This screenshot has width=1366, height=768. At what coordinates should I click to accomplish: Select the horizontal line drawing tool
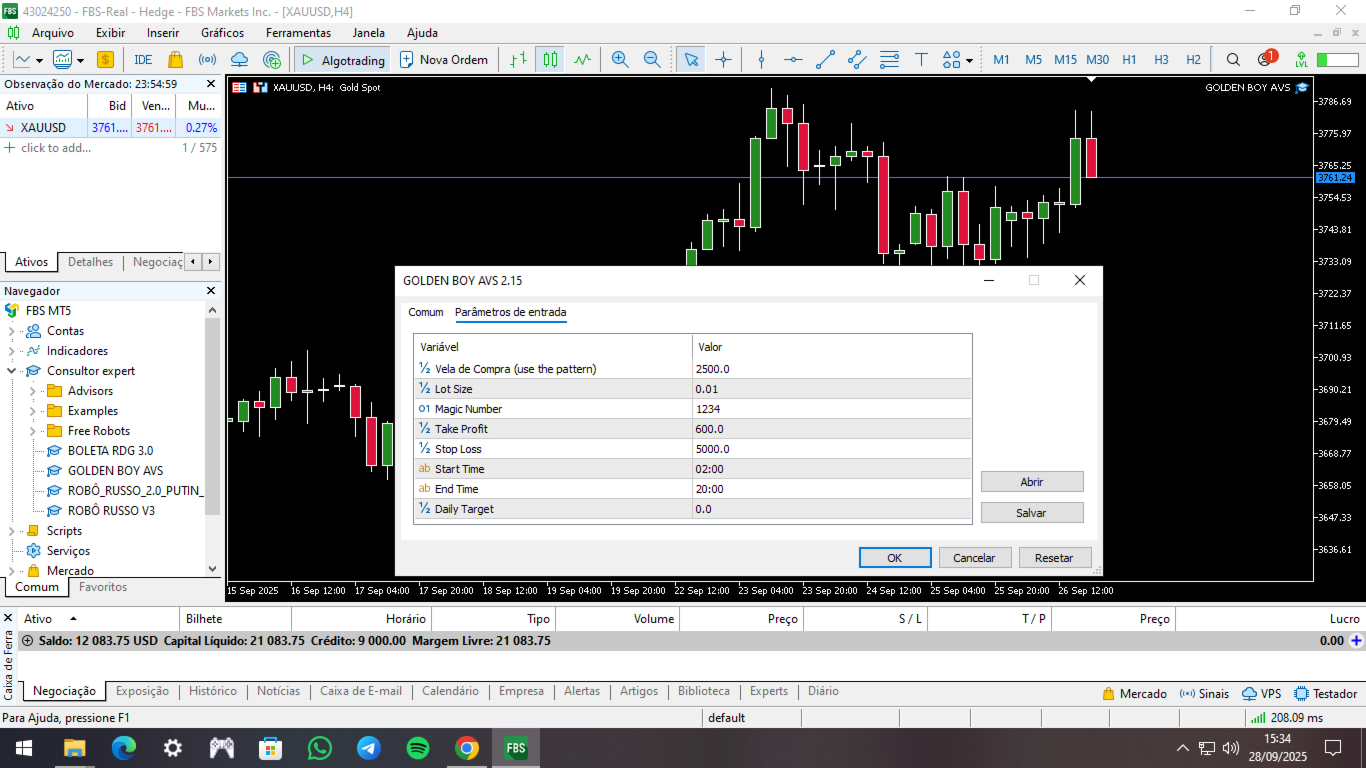[x=793, y=59]
